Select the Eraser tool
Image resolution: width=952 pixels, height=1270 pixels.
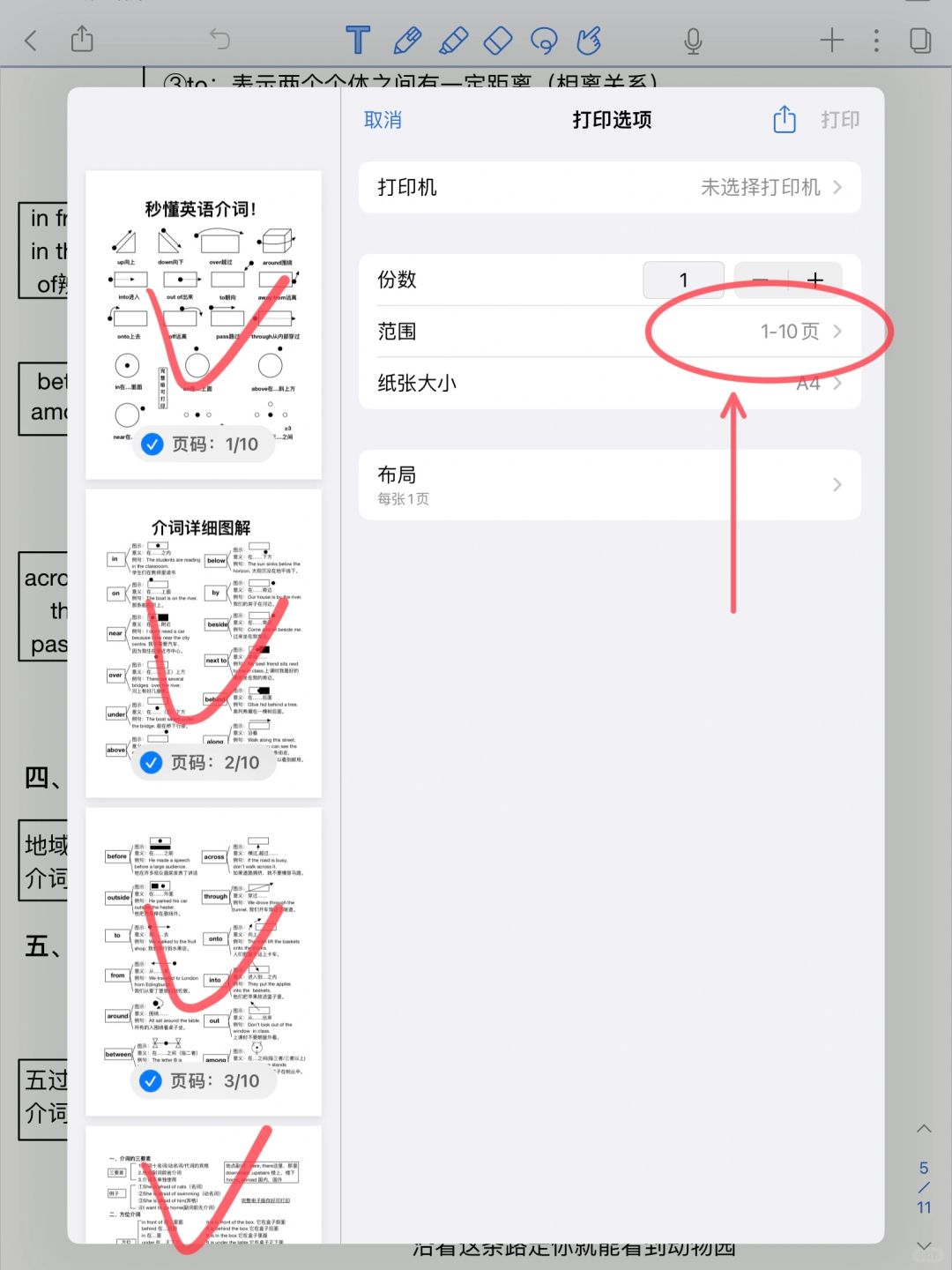click(x=498, y=40)
